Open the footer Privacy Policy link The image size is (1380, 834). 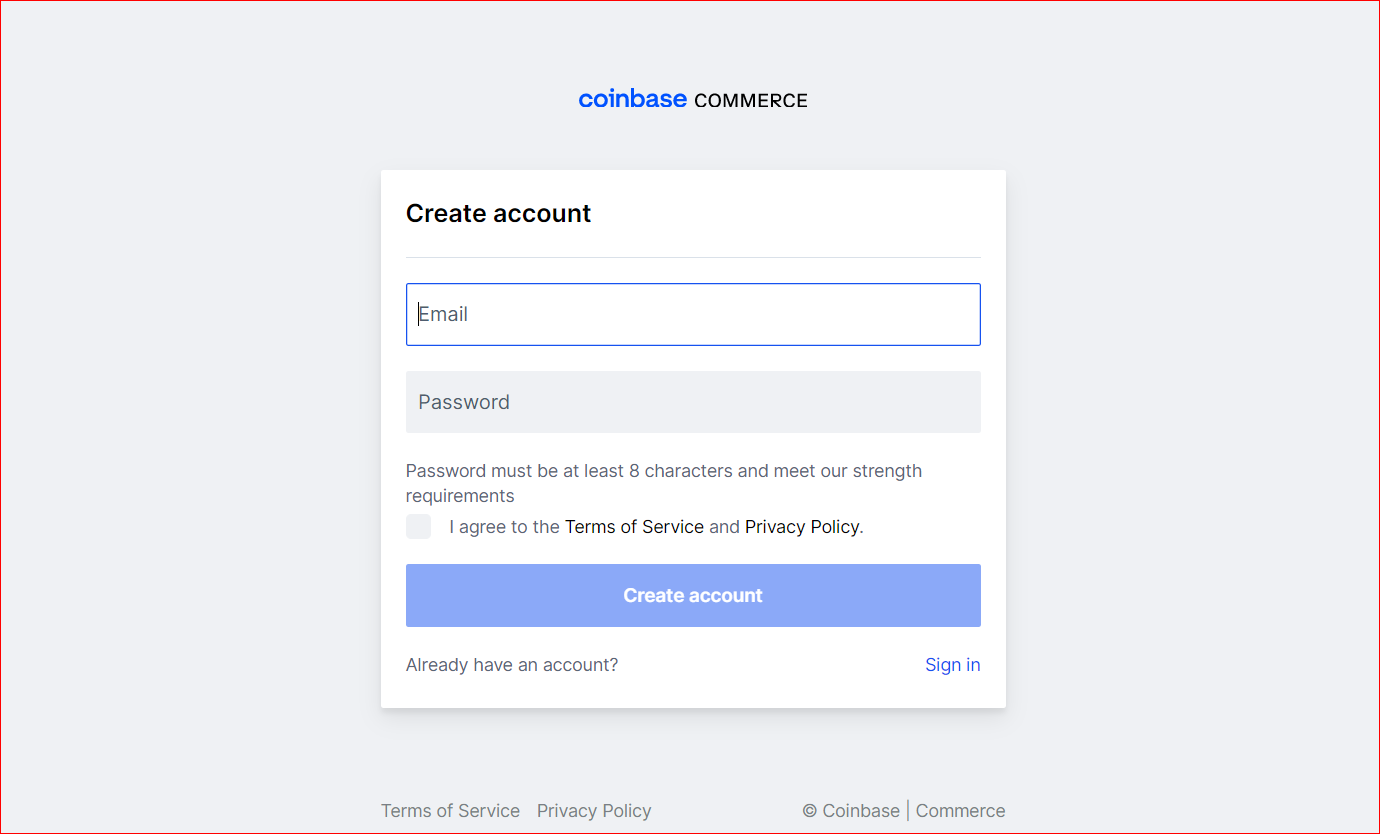pos(594,811)
